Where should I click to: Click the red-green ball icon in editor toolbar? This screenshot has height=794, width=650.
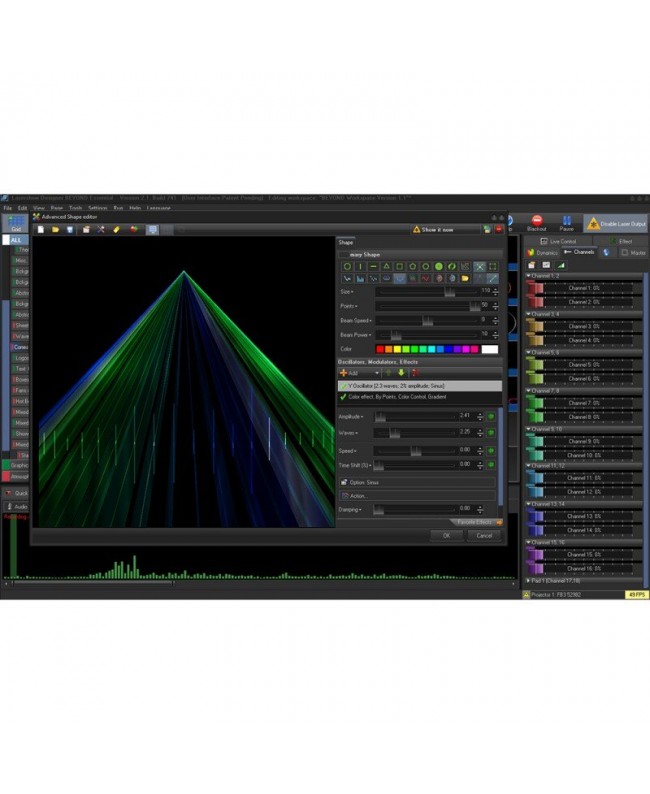(x=134, y=230)
